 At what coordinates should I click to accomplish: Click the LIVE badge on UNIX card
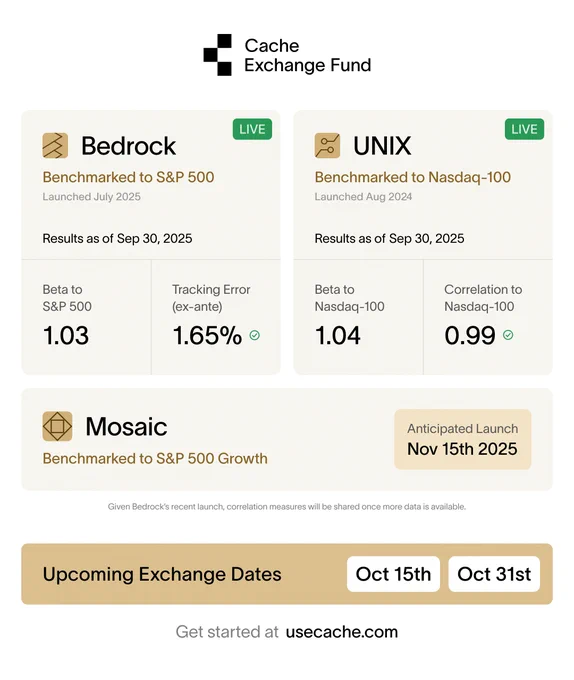525,129
